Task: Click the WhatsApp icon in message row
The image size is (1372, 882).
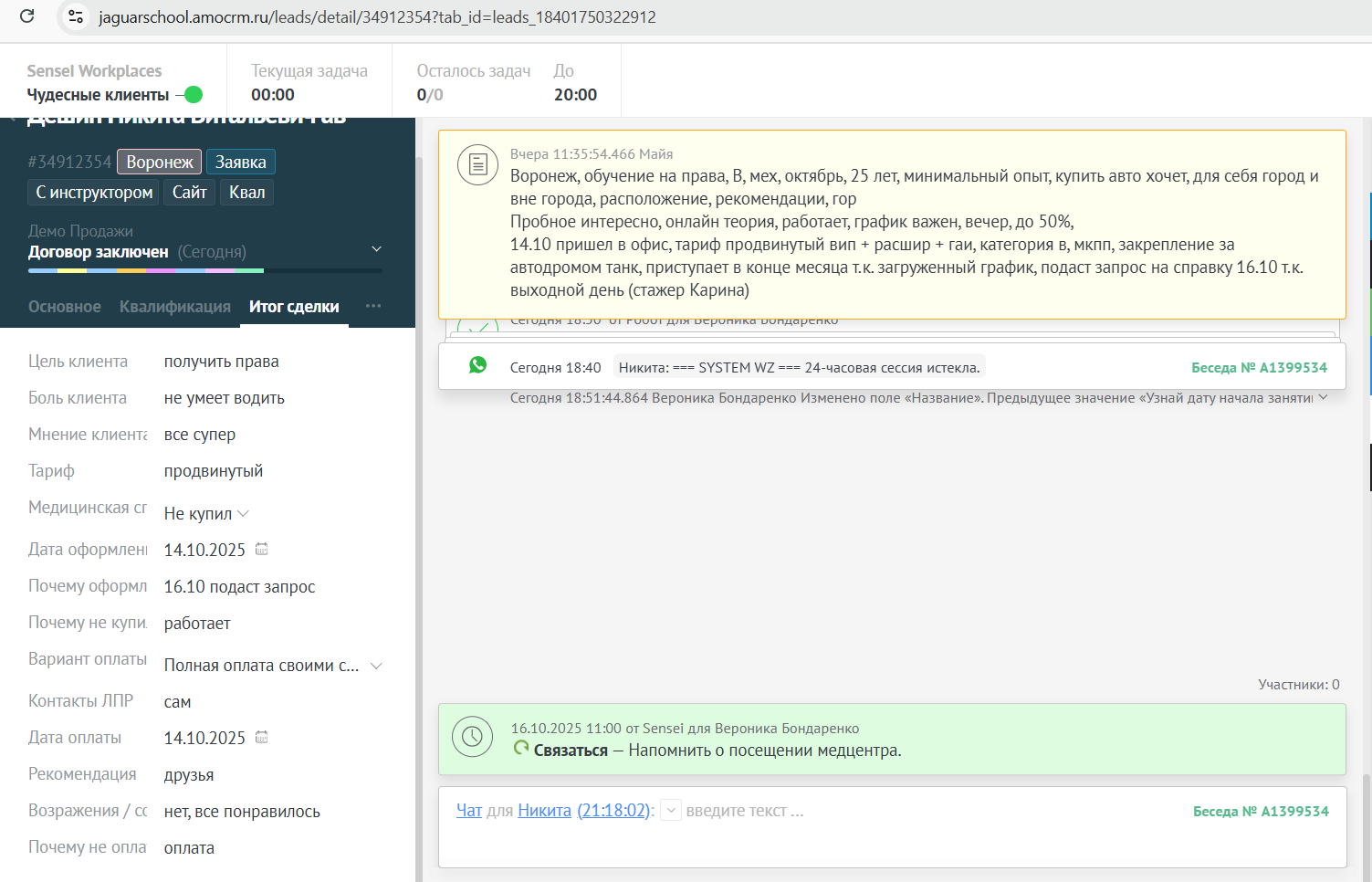Action: (477, 365)
